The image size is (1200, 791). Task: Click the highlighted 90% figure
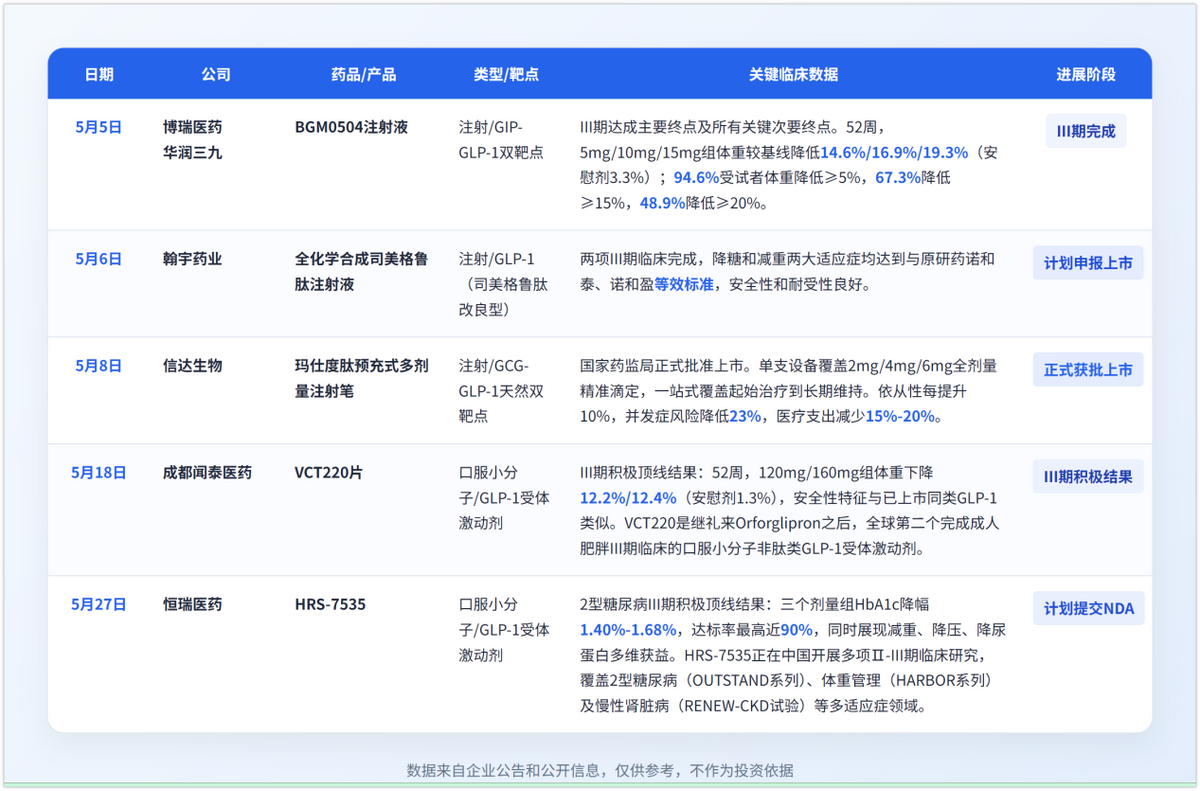click(796, 629)
